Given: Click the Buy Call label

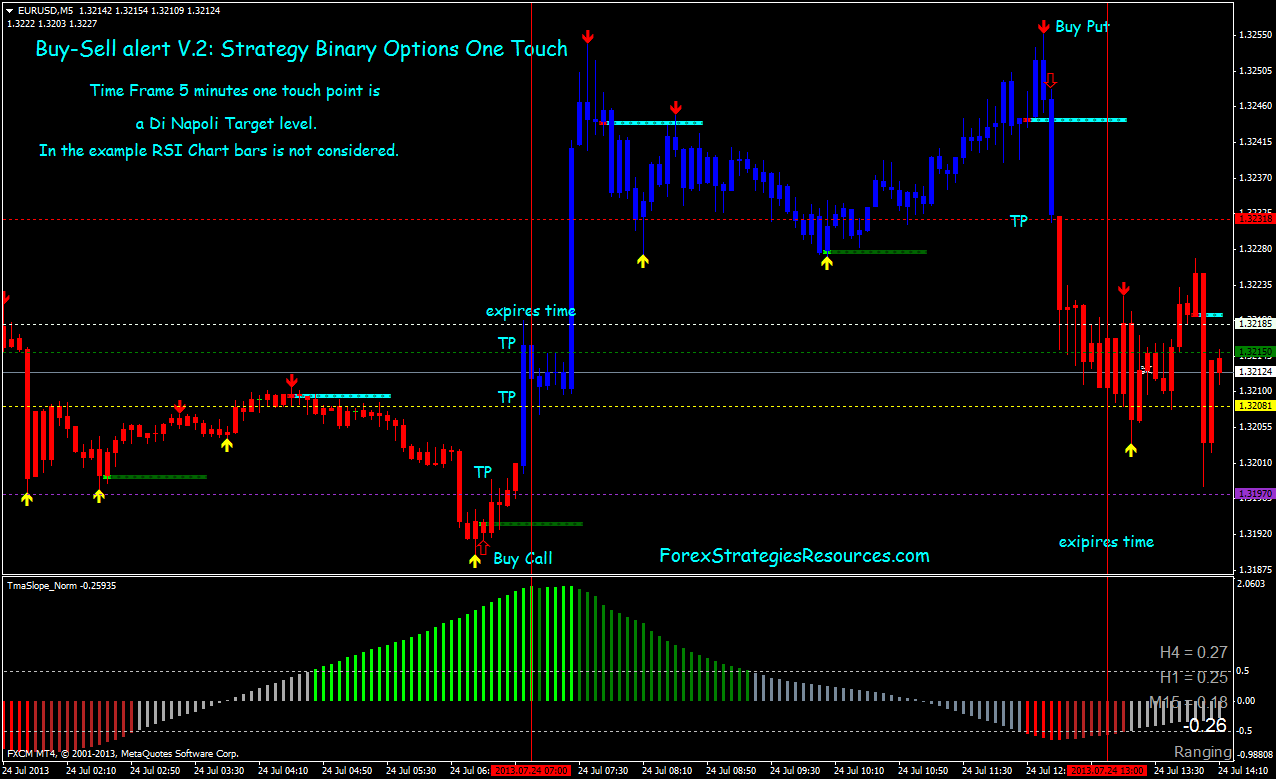Looking at the screenshot, I should pos(522,558).
